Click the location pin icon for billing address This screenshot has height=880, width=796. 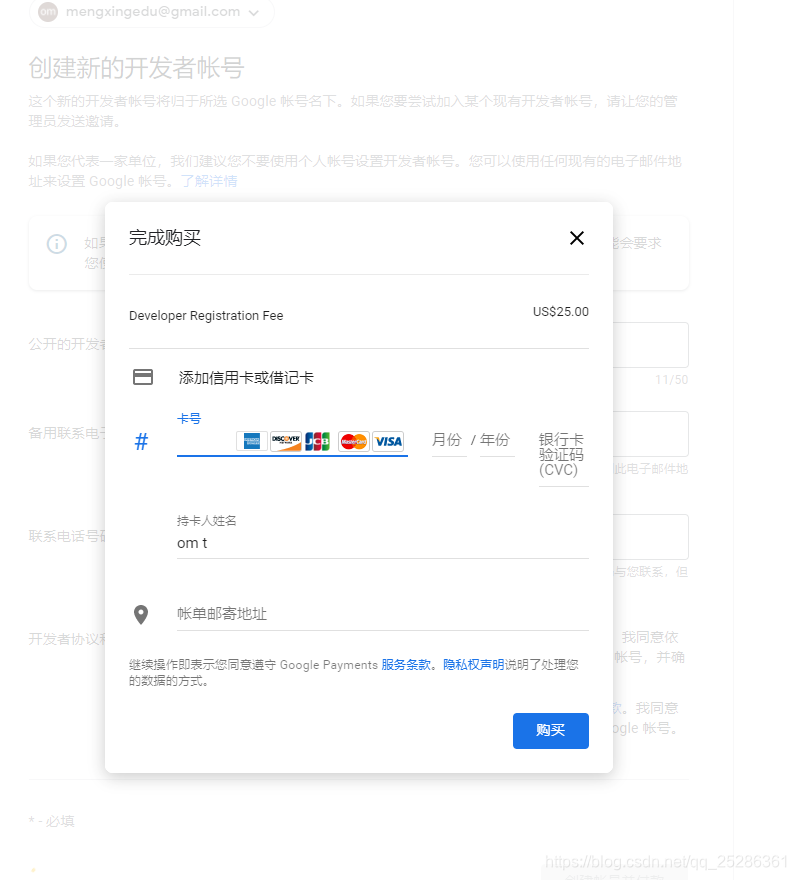[141, 615]
